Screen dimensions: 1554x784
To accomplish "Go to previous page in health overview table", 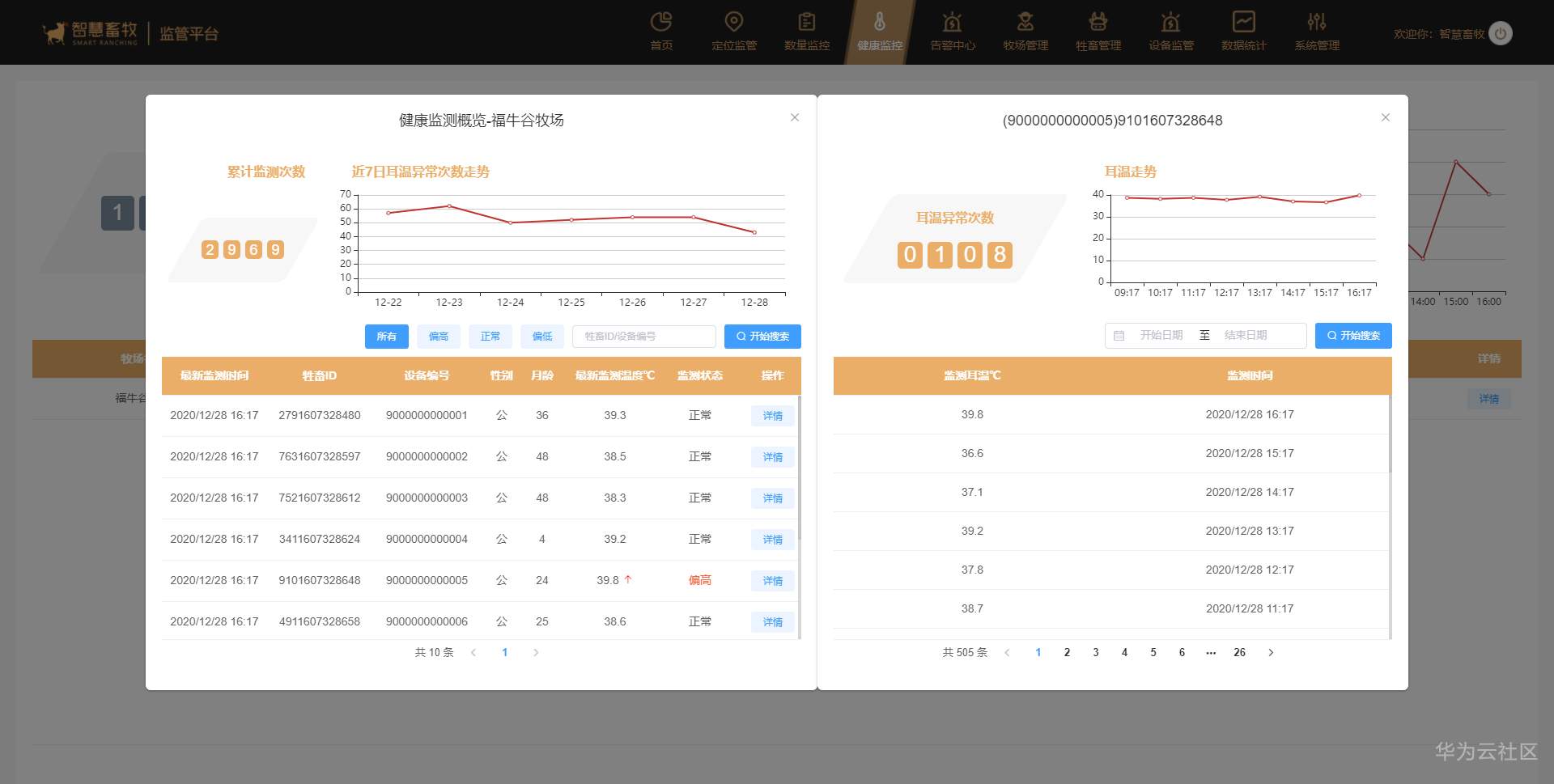I will (473, 652).
